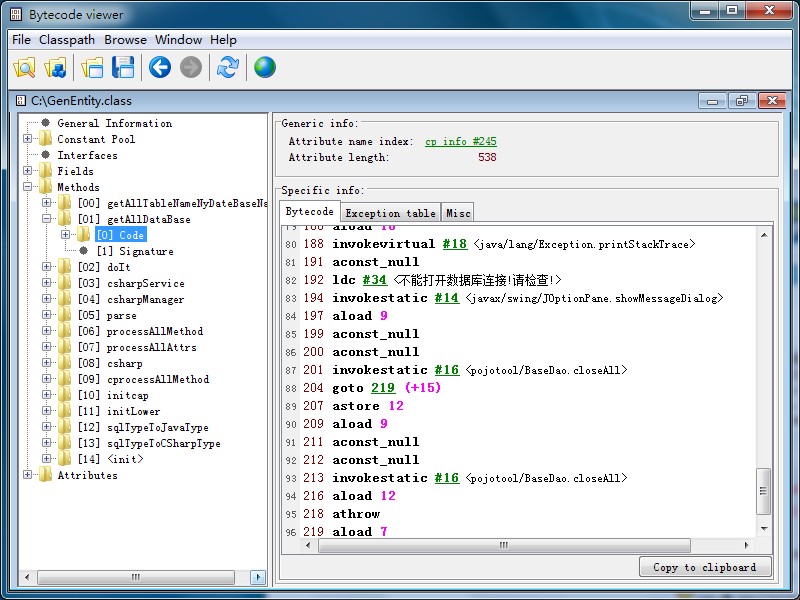Image resolution: width=800 pixels, height=600 pixels.
Task: Select [1] Signature in the tree
Action: point(134,251)
